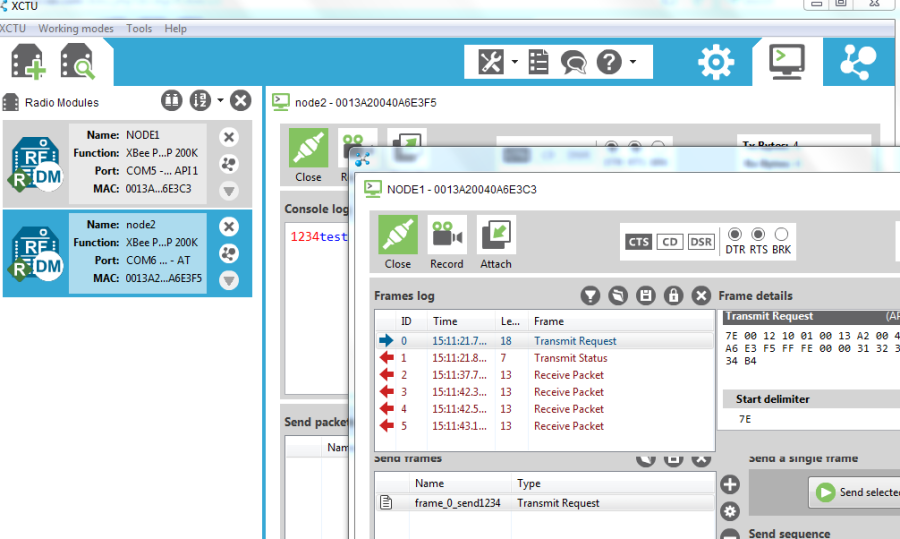
Task: Click the Time column header
Action: [x=461, y=321]
